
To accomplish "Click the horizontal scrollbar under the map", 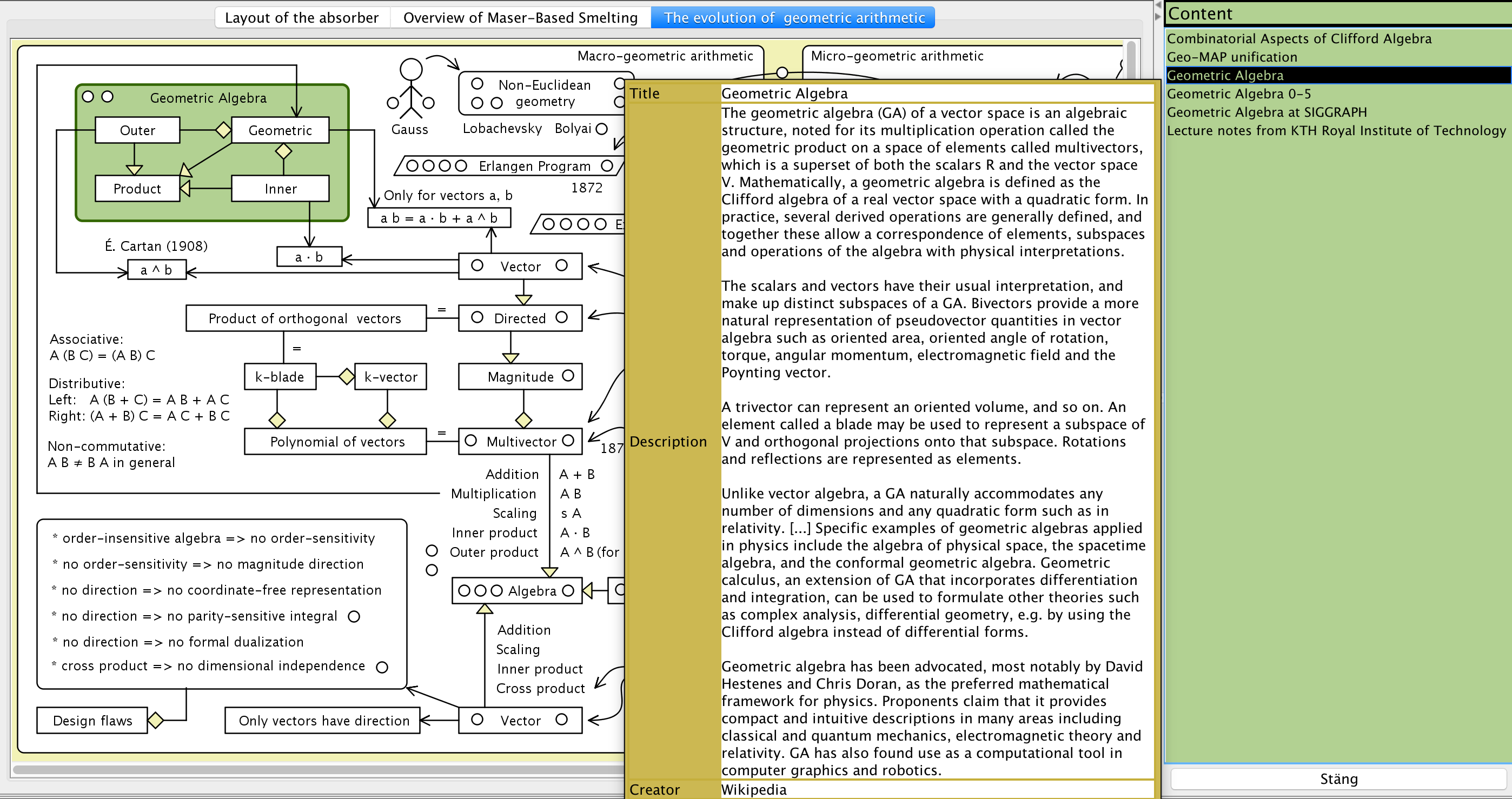I will (317, 769).
